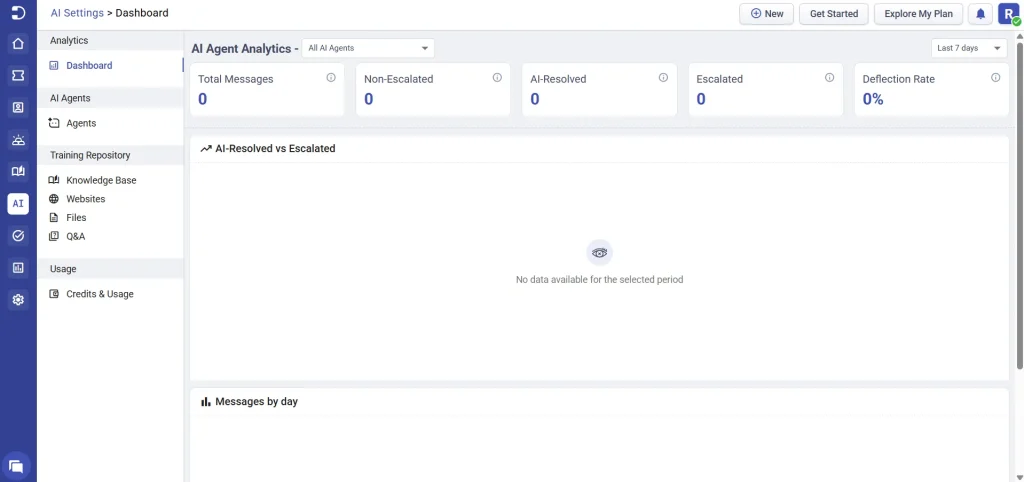Click the AI Settings breadcrumb link
This screenshot has width=1024, height=482.
pyautogui.click(x=77, y=13)
